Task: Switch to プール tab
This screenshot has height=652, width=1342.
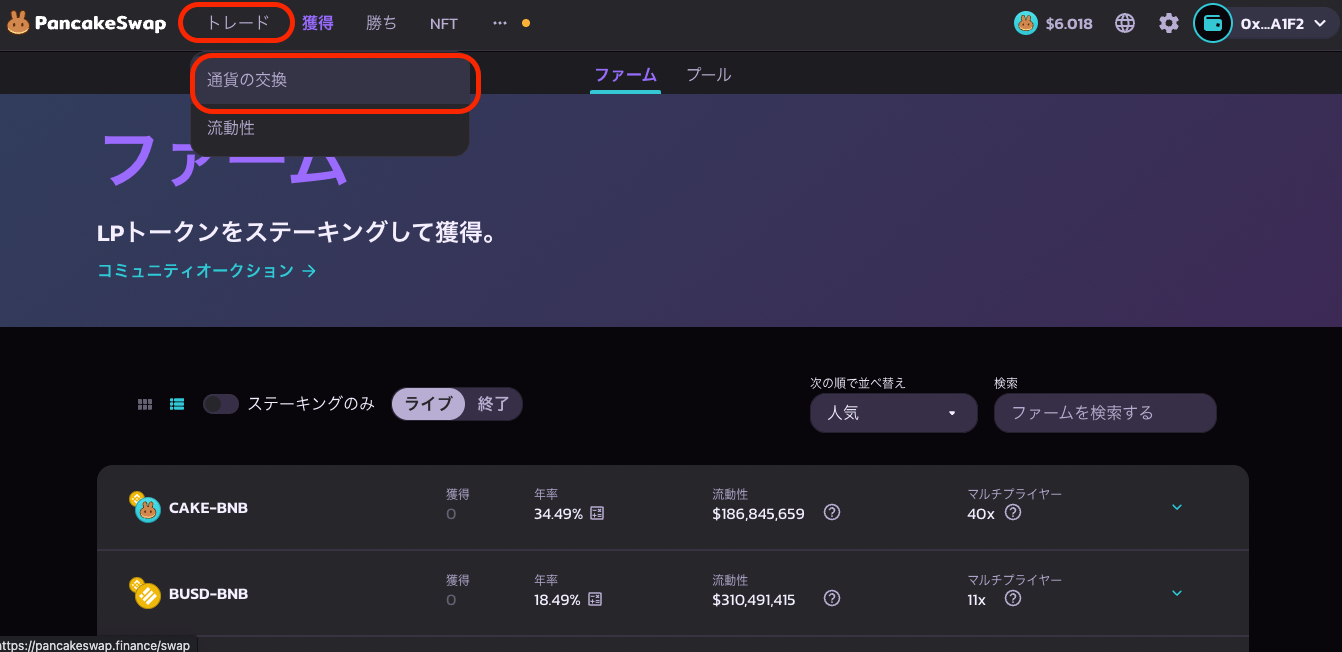Action: [x=708, y=75]
